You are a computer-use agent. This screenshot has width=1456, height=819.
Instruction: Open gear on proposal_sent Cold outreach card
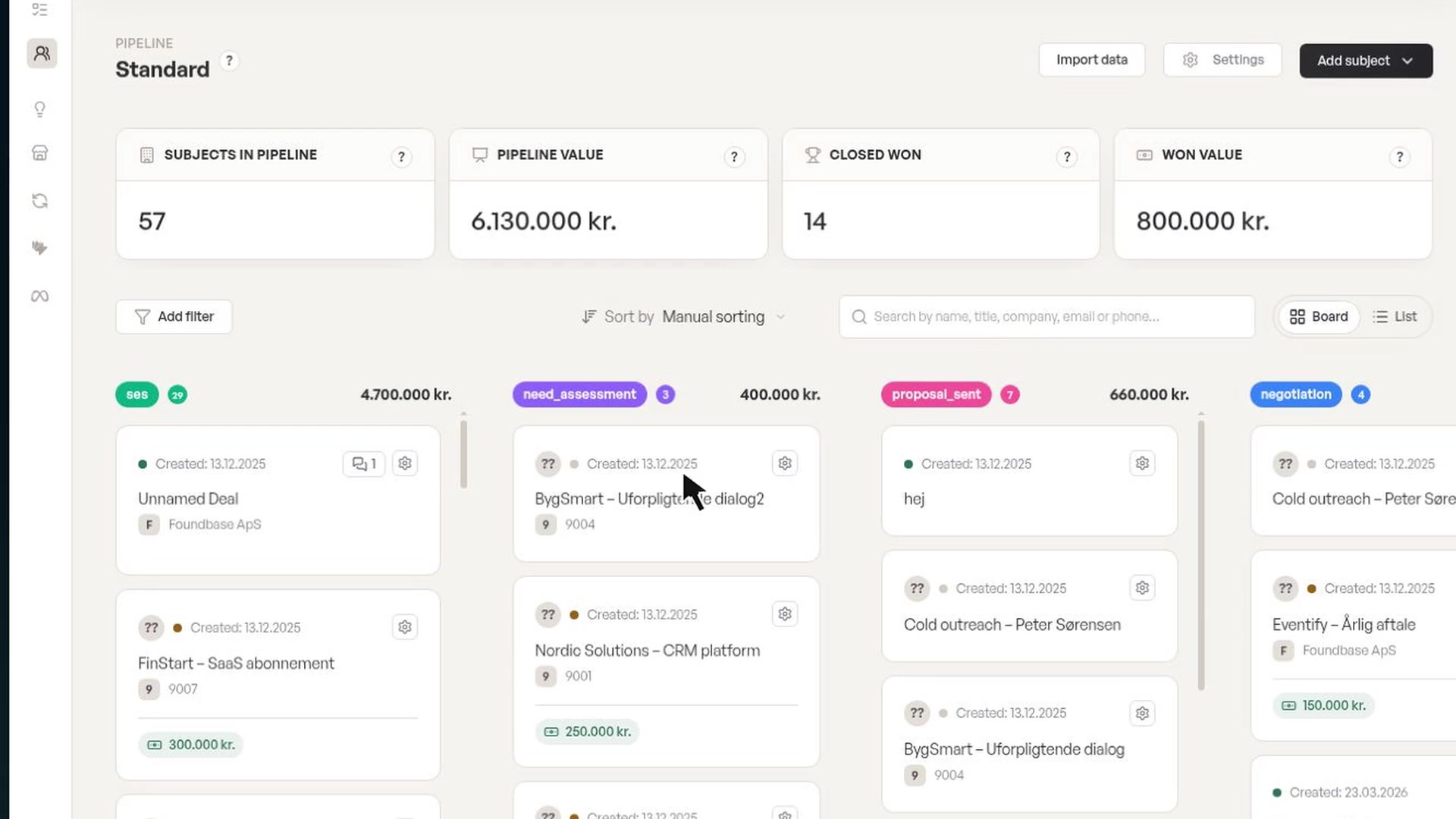pos(1142,588)
